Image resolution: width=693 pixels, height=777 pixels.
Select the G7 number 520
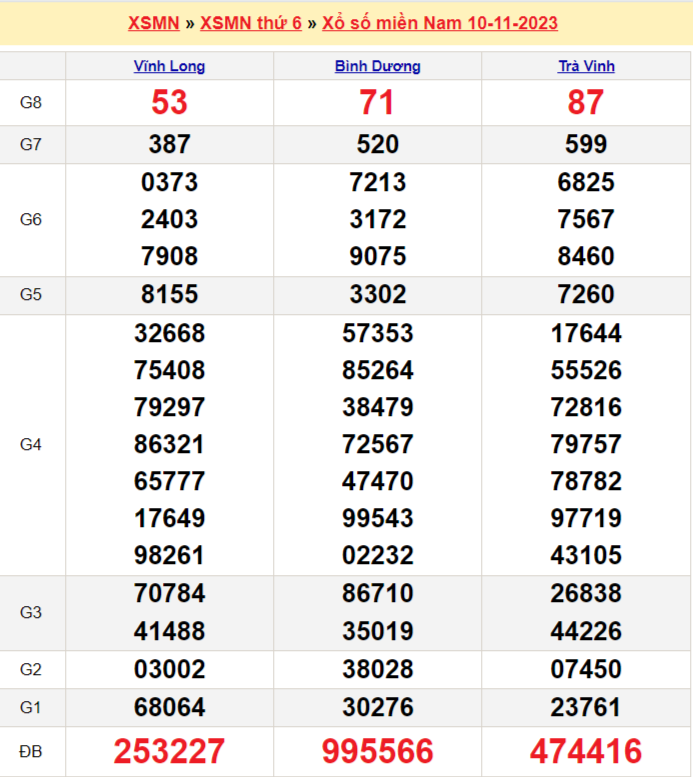[377, 145]
